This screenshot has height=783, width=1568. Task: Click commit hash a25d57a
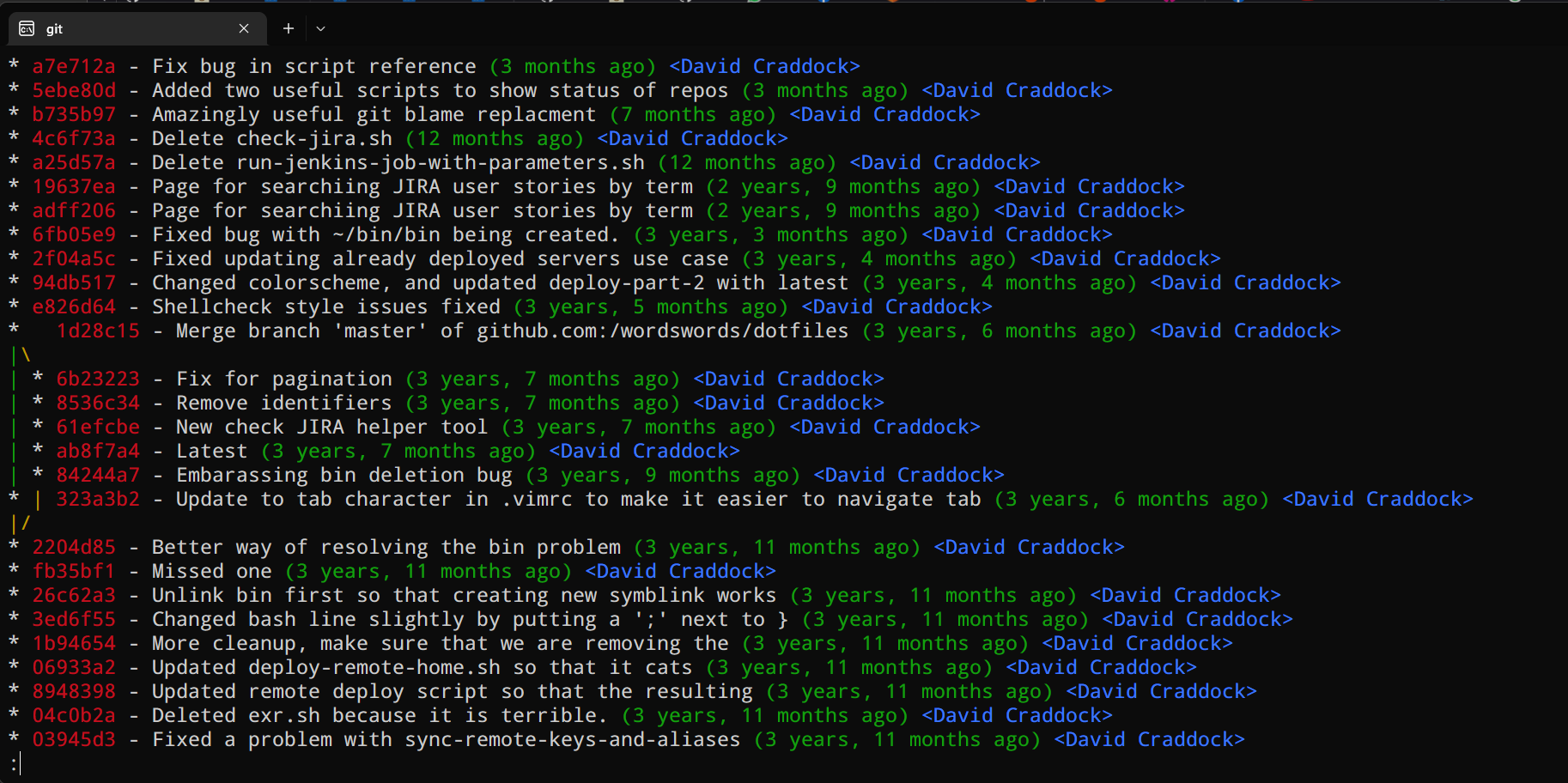pos(74,162)
